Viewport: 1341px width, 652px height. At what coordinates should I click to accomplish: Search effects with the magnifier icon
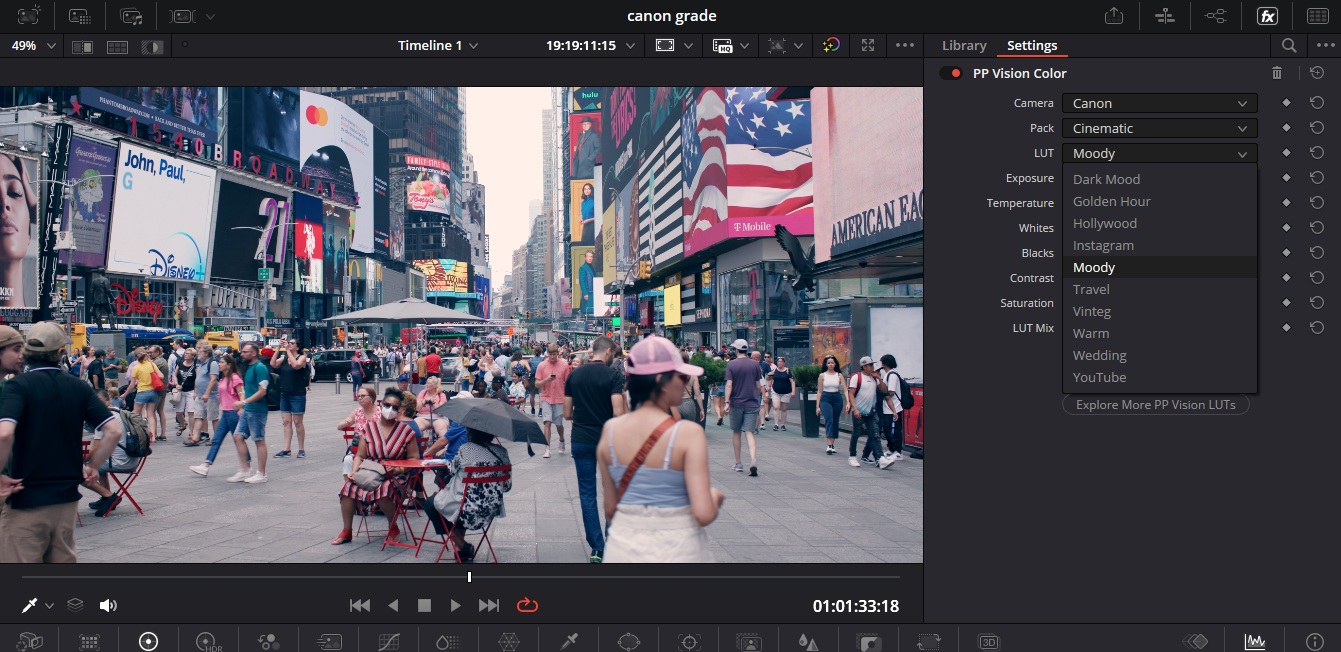point(1289,46)
